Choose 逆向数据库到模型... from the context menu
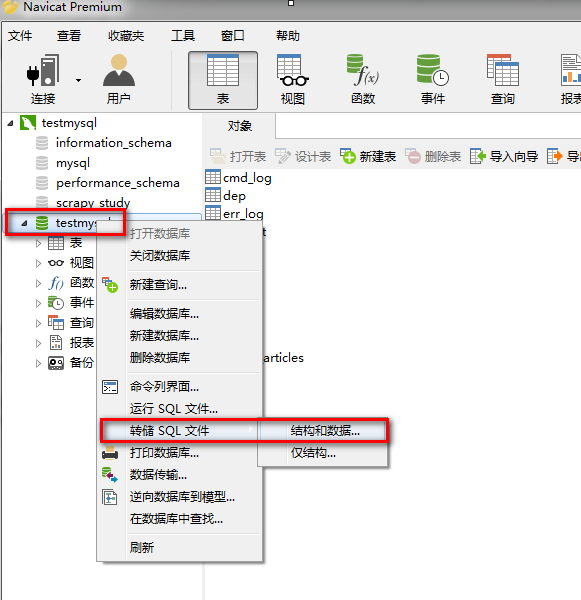 pyautogui.click(x=180, y=497)
